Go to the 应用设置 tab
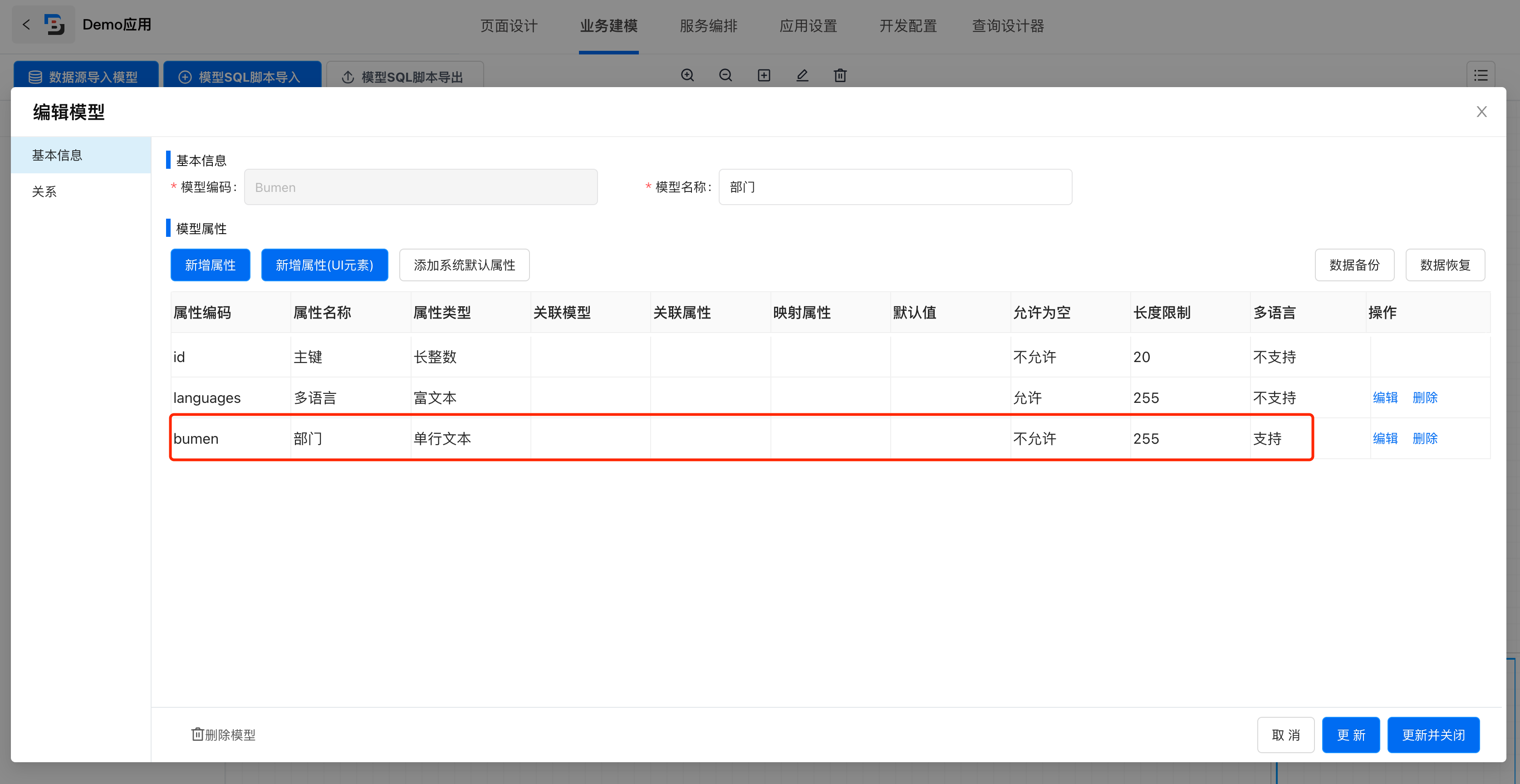Screen dimensions: 1520x784 coord(809,26)
